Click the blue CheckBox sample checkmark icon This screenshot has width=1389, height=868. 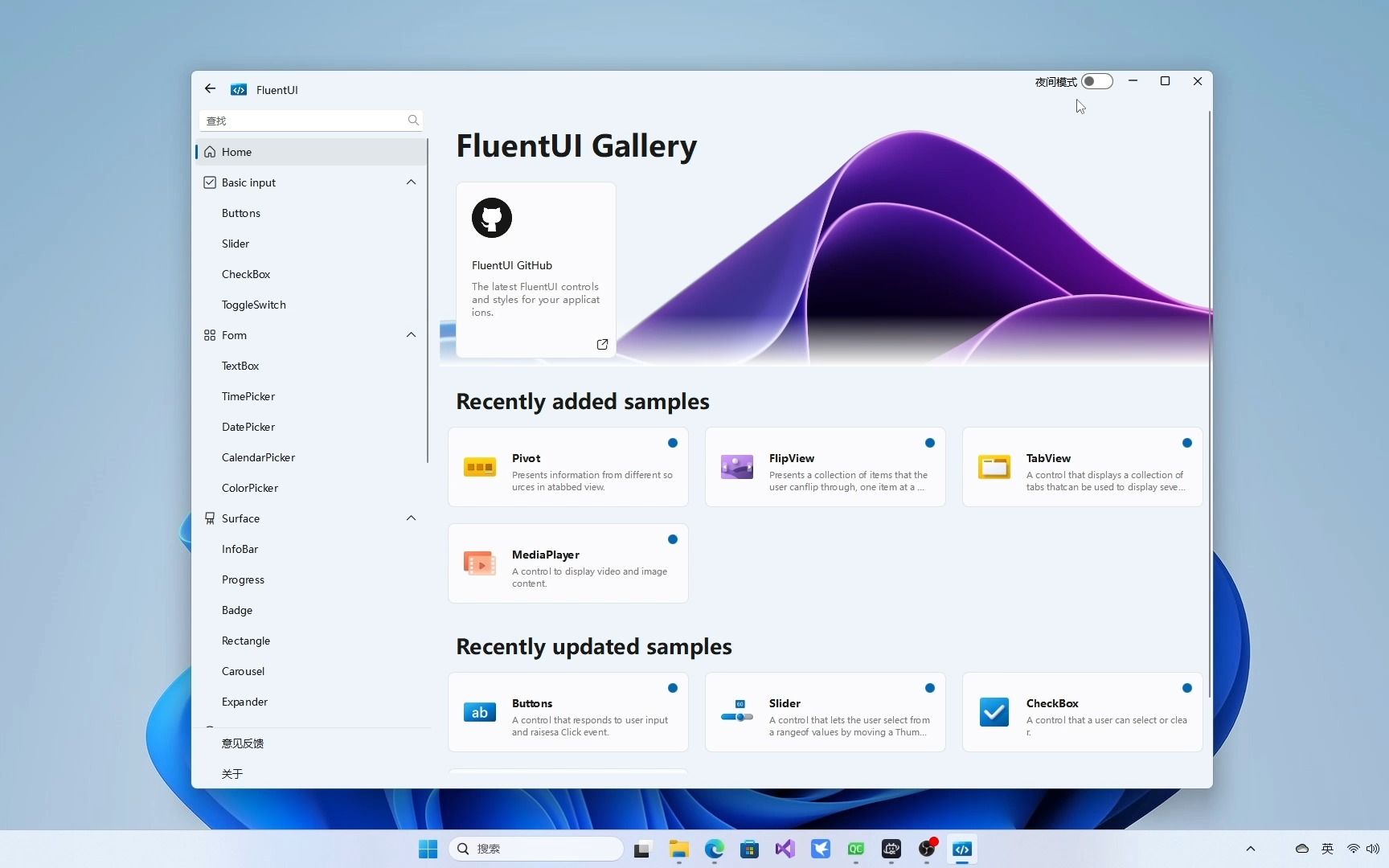(x=994, y=712)
